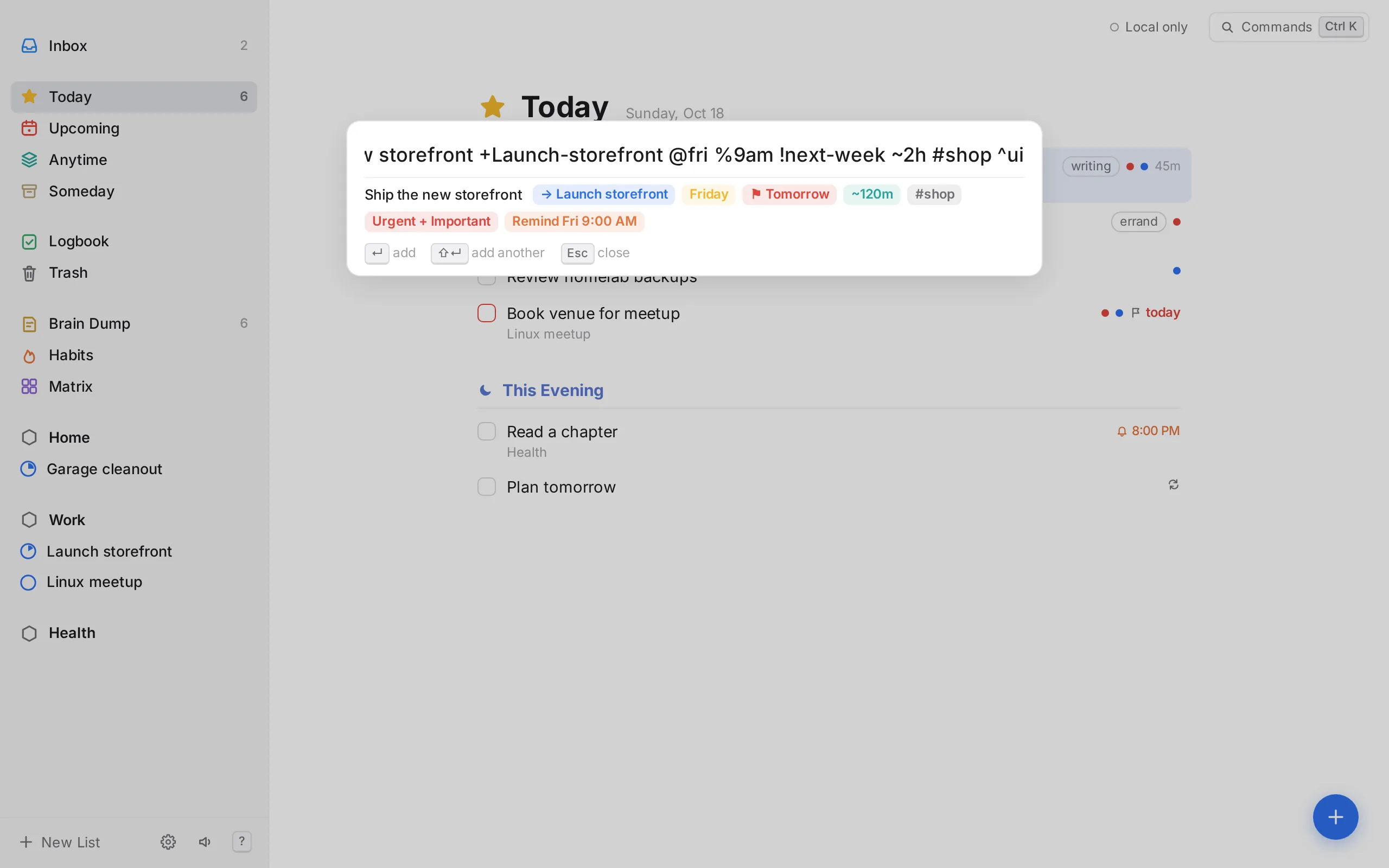
Task: Click the Someday archive icon
Action: pos(29,191)
